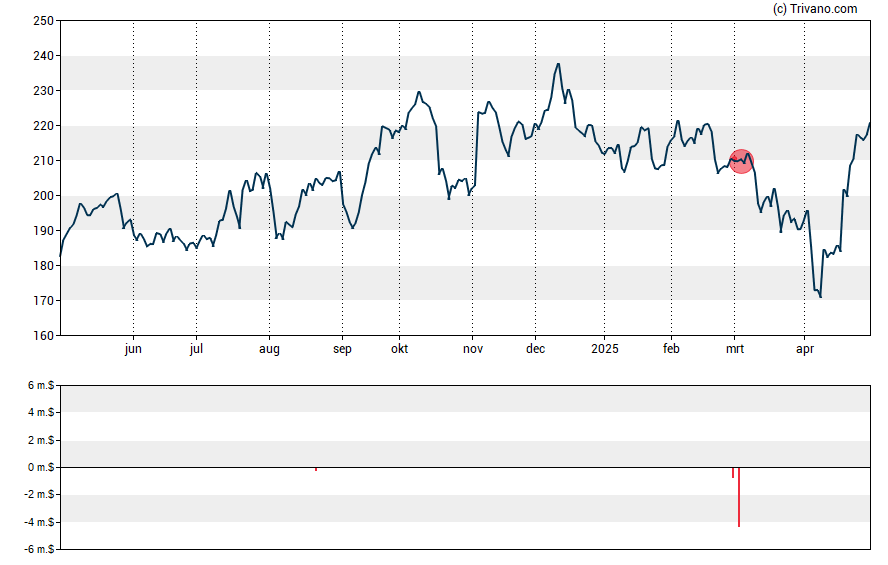Viewport: 888px width, 565px height.
Task: Click the '210' price axis value
Action: (x=44, y=161)
